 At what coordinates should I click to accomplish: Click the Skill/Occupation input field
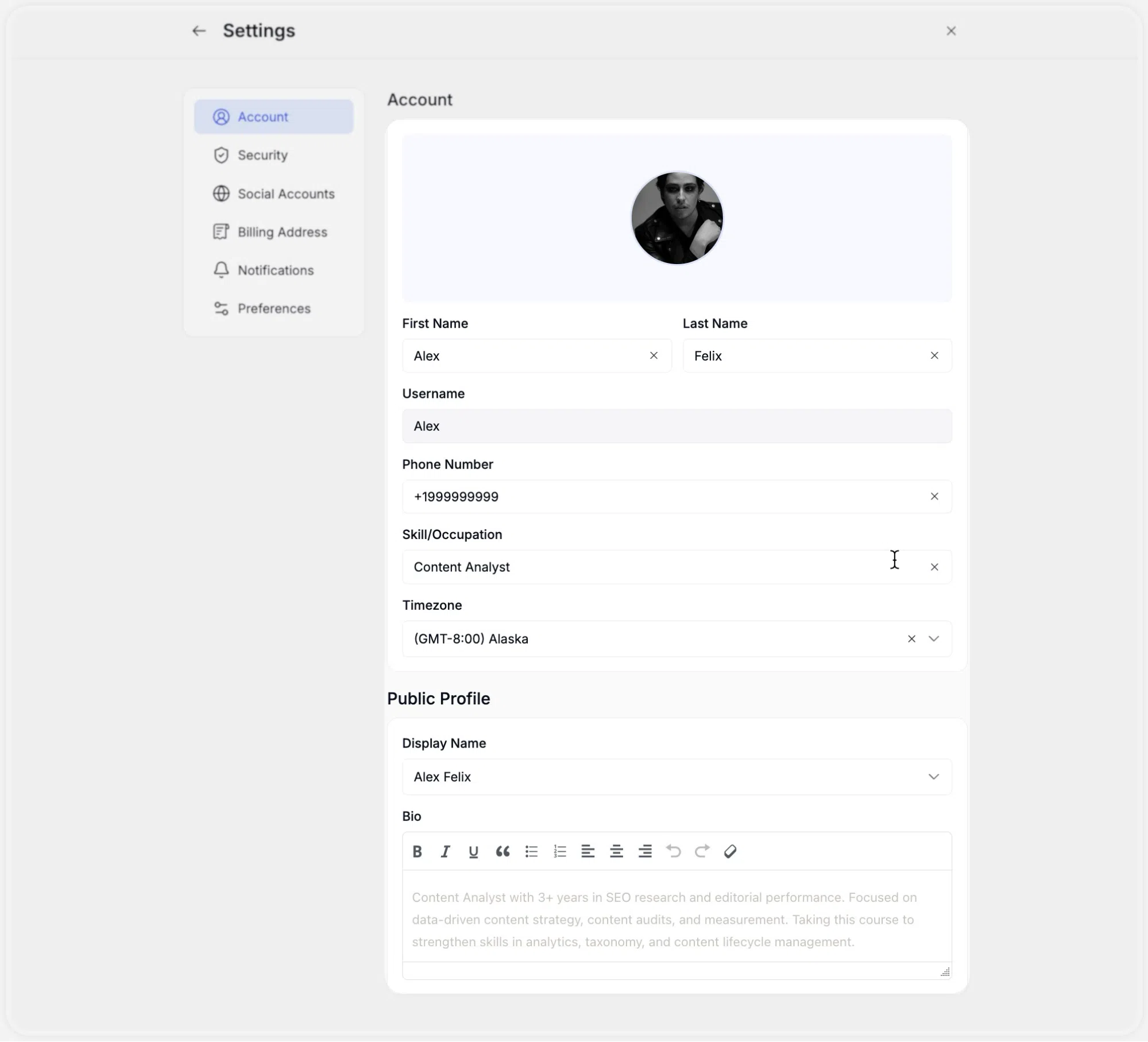[677, 567]
